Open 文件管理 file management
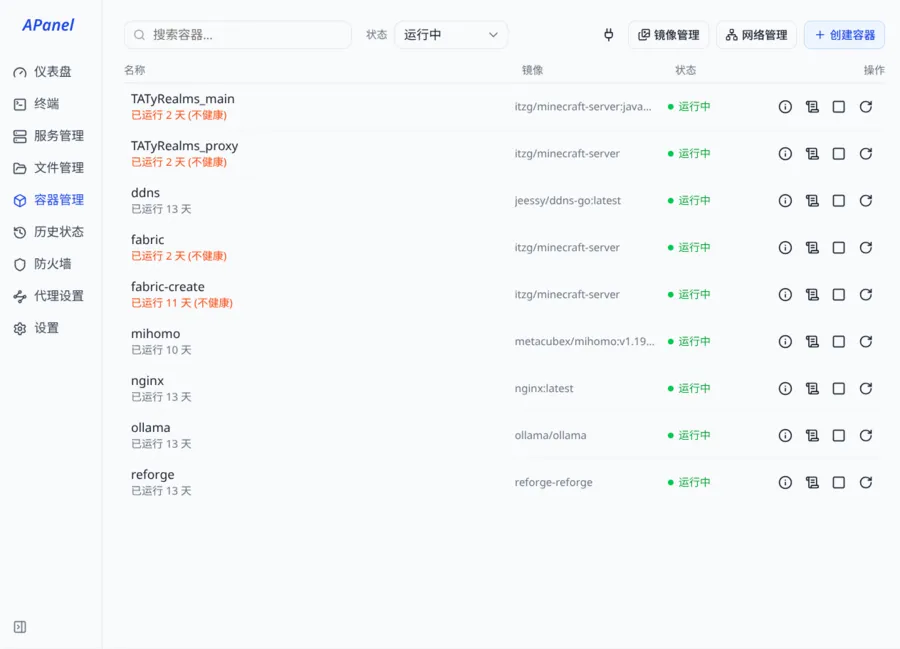 [x=51, y=168]
